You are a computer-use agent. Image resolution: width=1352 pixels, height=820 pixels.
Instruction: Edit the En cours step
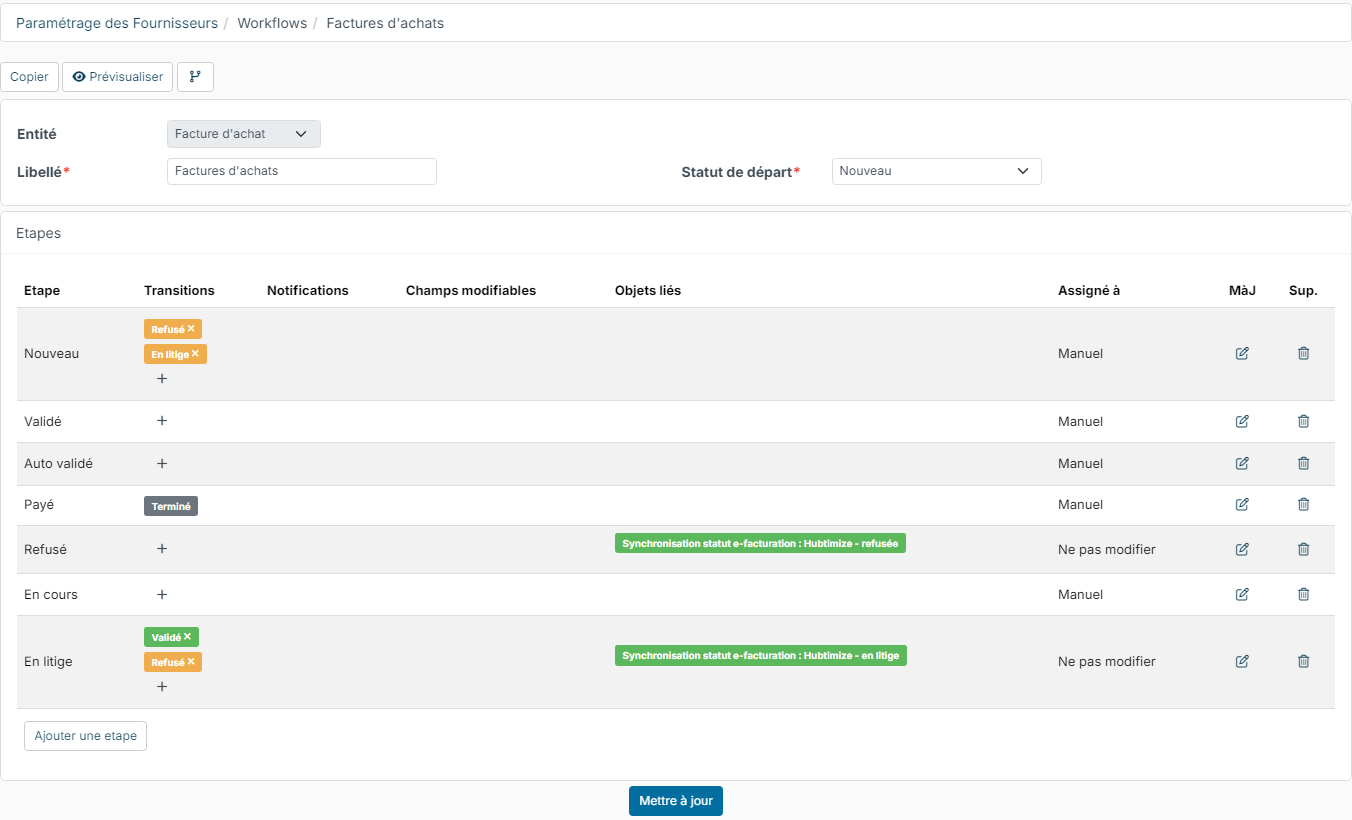coord(1242,594)
